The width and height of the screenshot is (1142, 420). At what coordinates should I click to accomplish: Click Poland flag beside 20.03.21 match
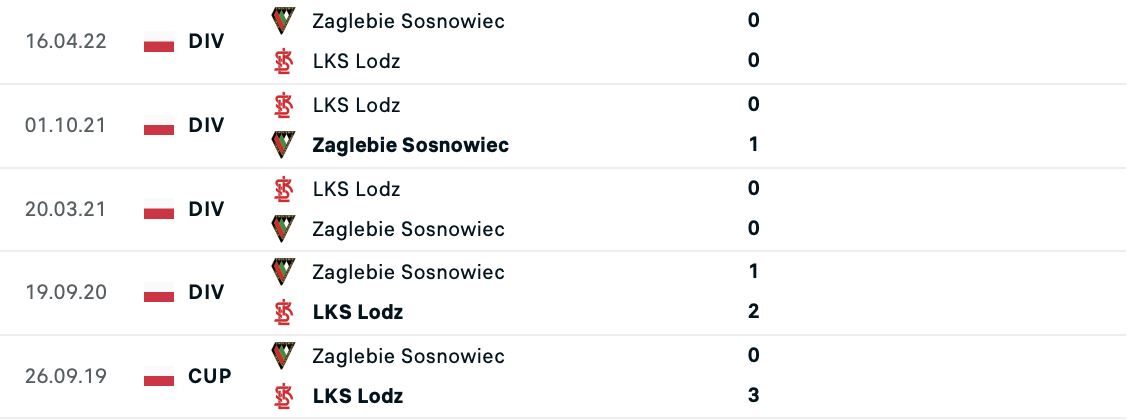pyautogui.click(x=159, y=211)
